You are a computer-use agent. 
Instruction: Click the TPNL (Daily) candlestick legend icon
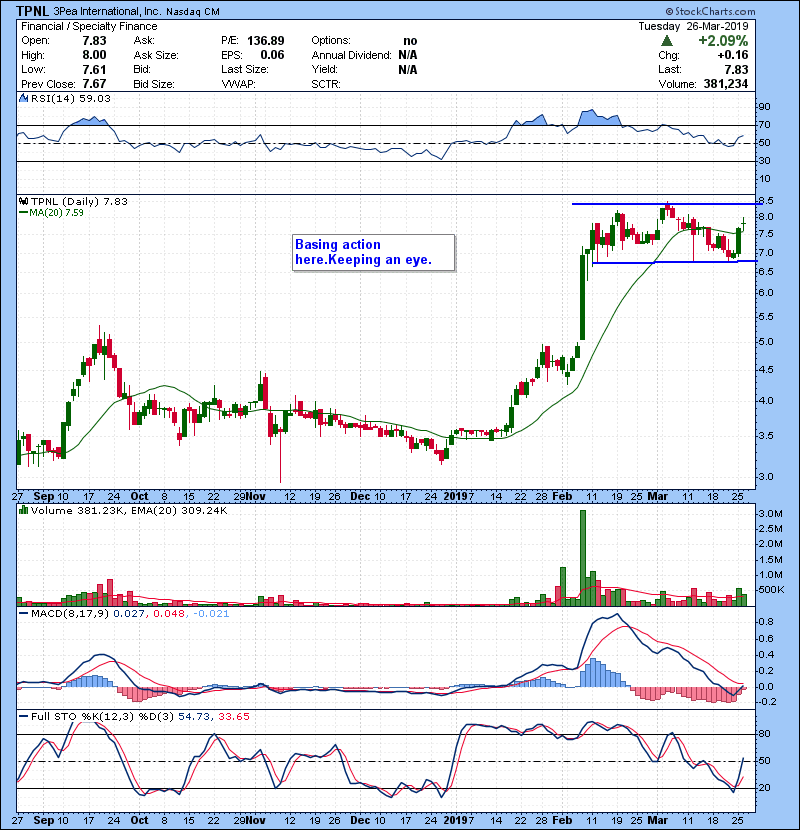pos(23,201)
